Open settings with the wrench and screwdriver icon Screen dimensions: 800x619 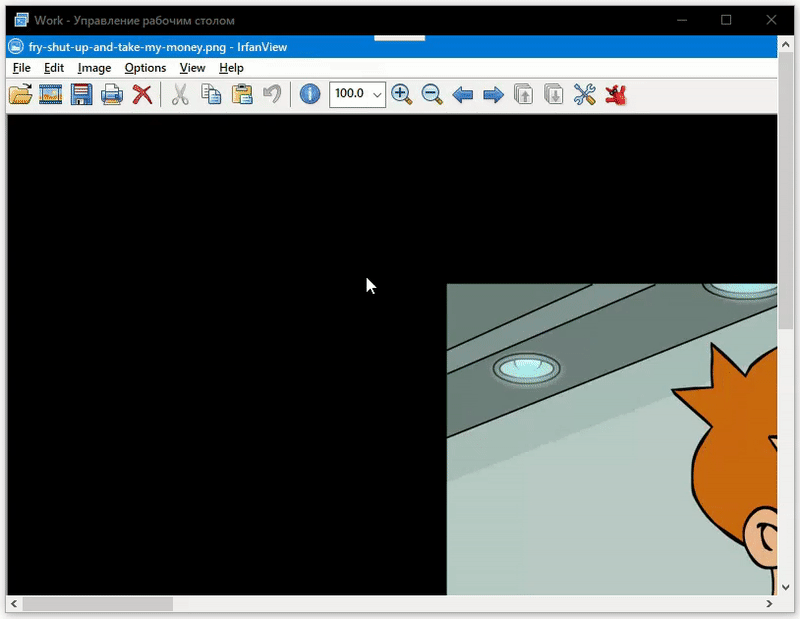pyautogui.click(x=584, y=94)
